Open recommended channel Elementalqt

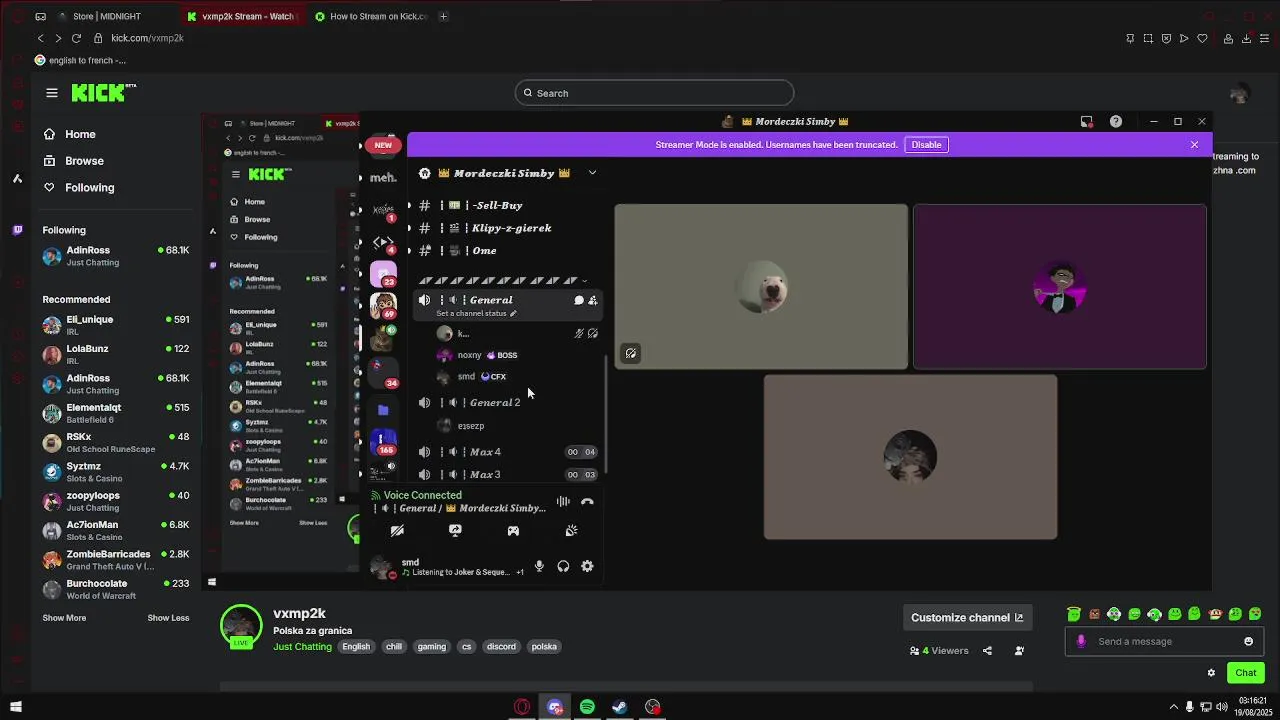coord(115,413)
